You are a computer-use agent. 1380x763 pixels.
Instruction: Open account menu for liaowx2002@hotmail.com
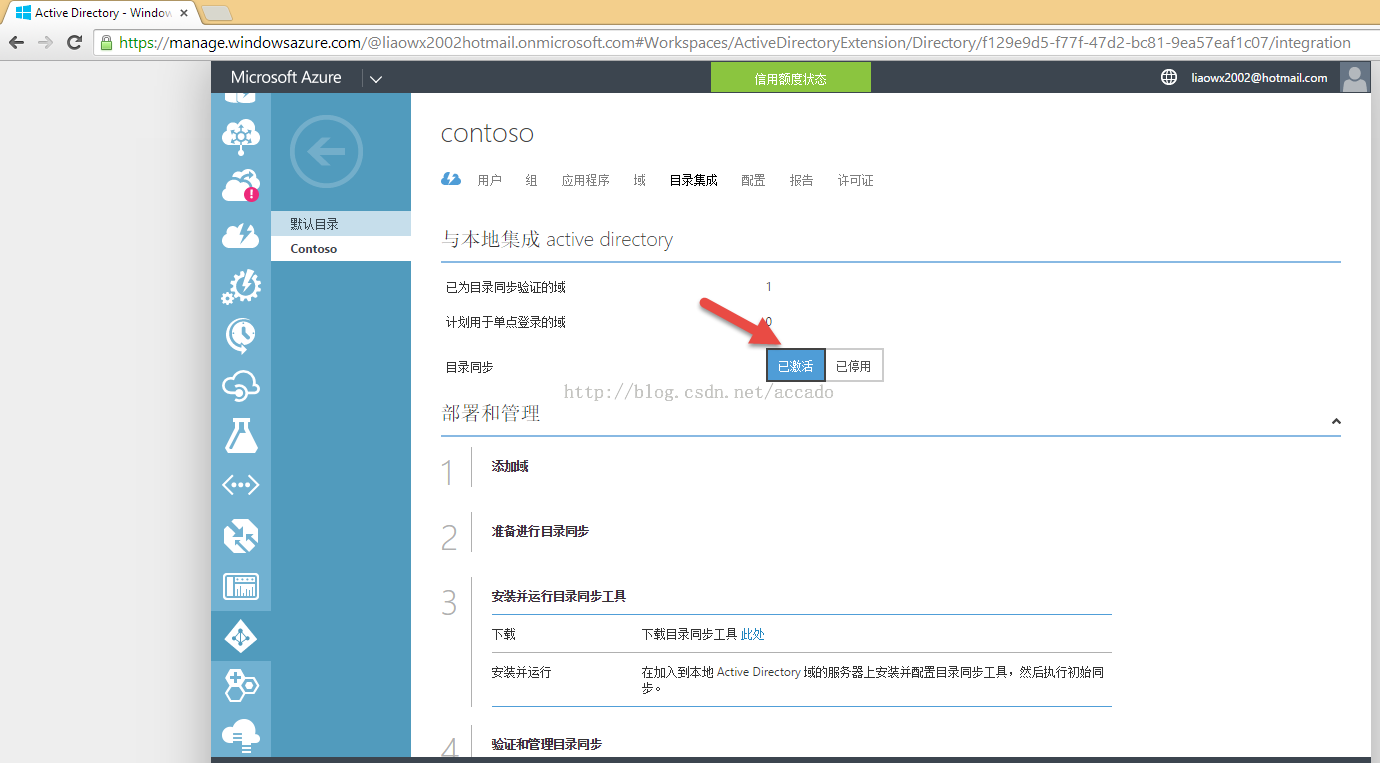pos(1259,78)
